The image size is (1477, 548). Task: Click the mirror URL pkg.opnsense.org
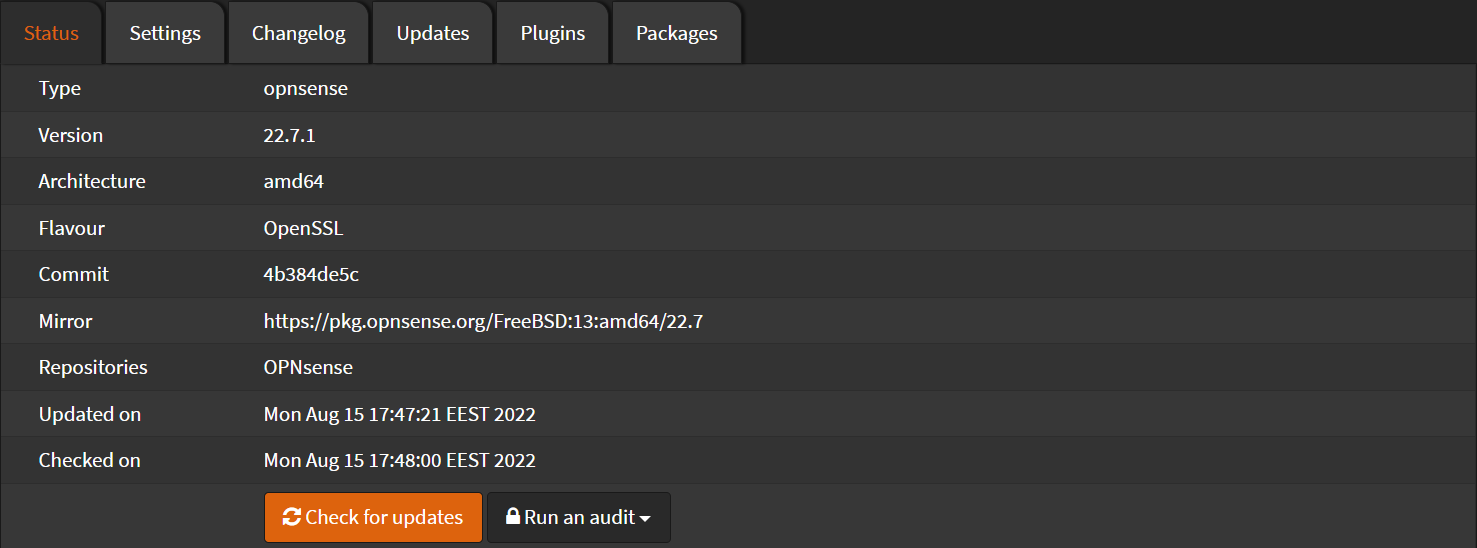point(483,321)
